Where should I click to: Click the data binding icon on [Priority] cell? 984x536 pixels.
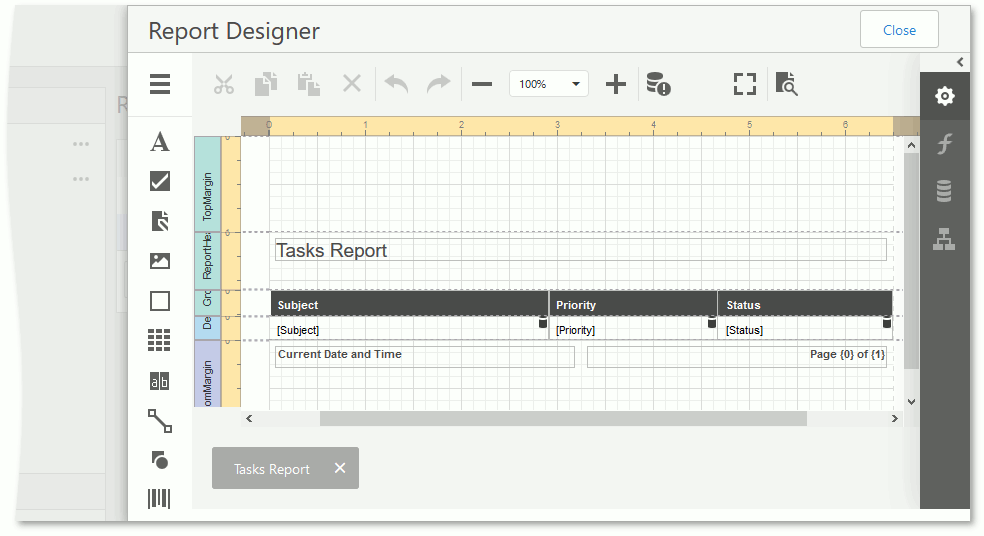[x=712, y=323]
